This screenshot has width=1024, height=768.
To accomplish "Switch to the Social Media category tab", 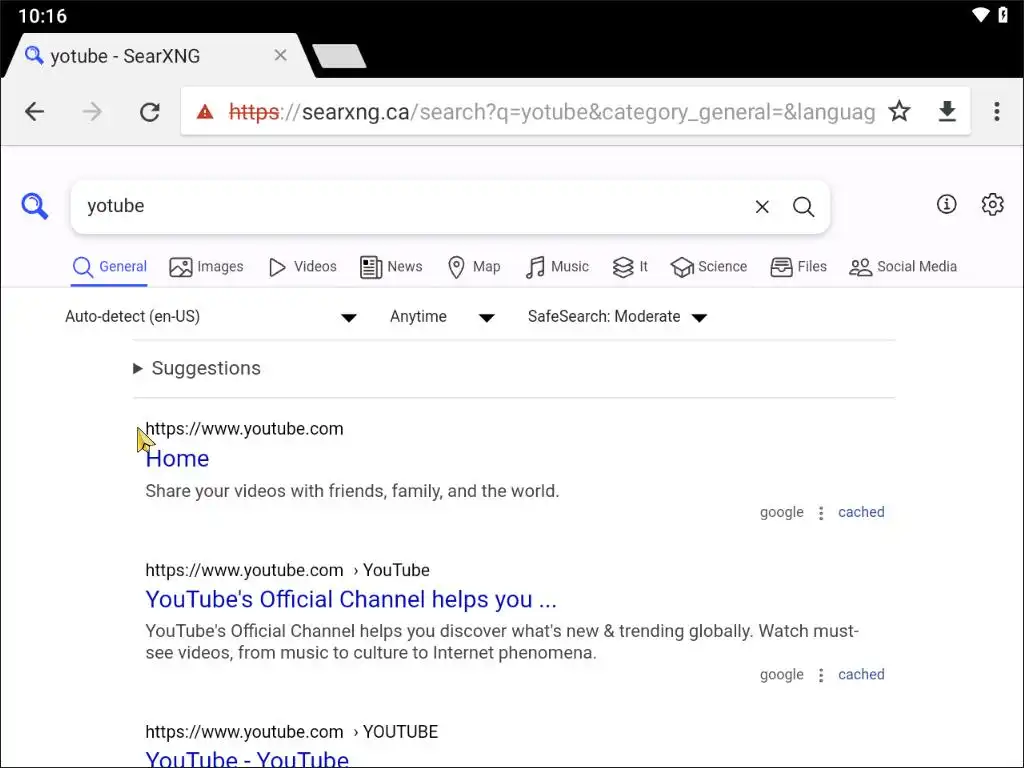I will [903, 267].
